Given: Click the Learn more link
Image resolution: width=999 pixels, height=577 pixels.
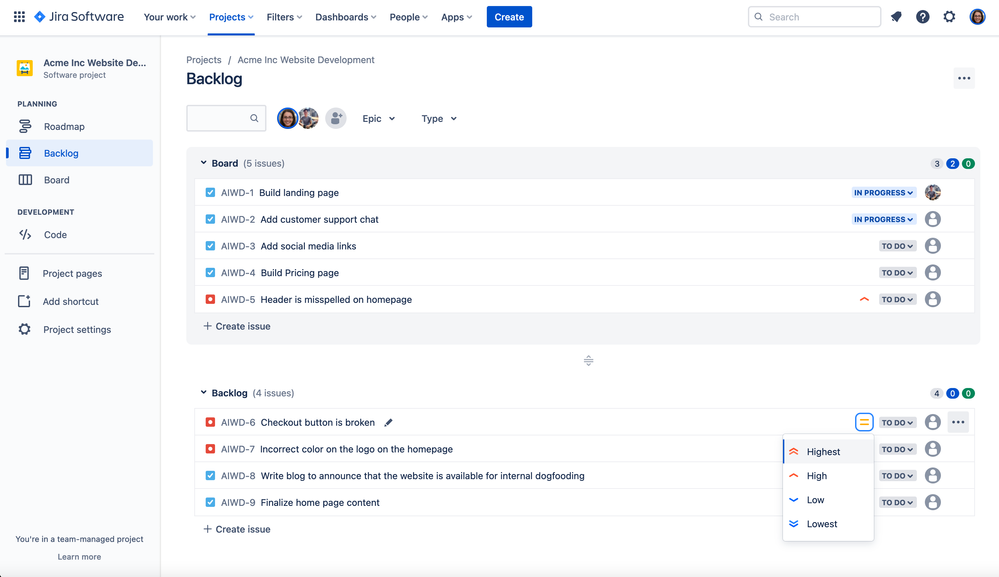Looking at the screenshot, I should click(79, 557).
